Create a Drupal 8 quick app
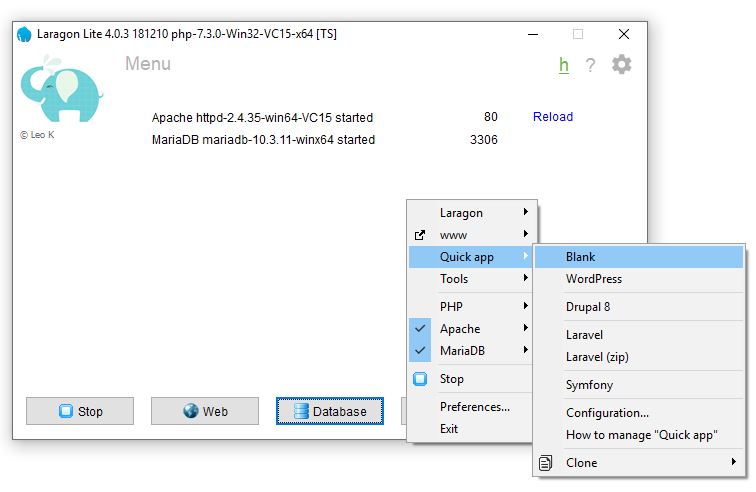The image size is (756, 492). click(x=639, y=306)
